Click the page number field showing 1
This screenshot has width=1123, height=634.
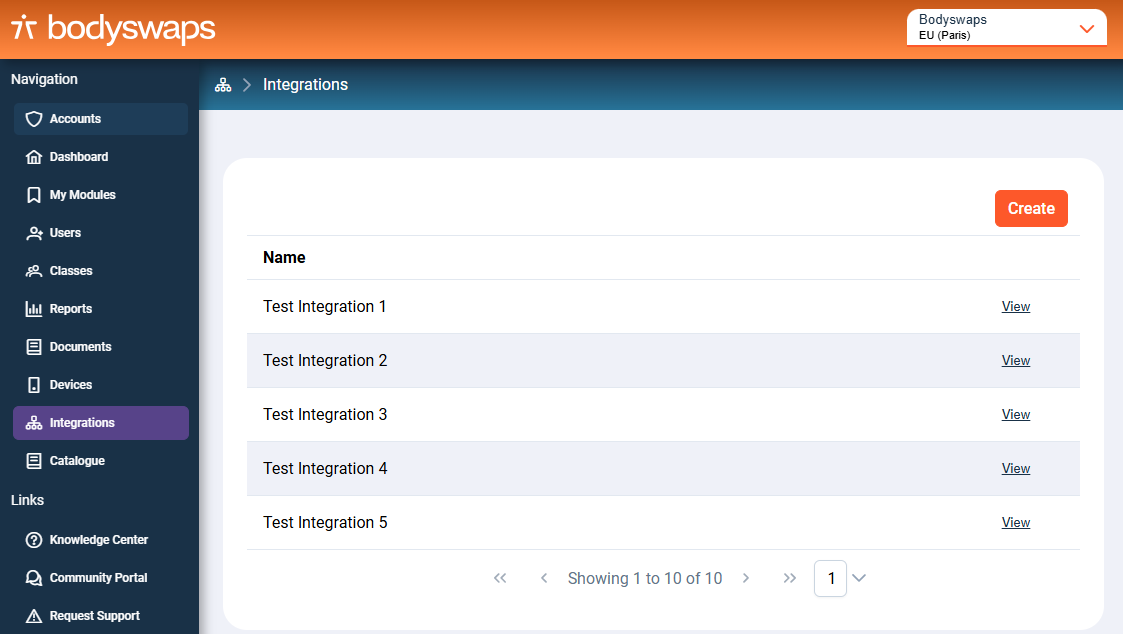pos(830,578)
